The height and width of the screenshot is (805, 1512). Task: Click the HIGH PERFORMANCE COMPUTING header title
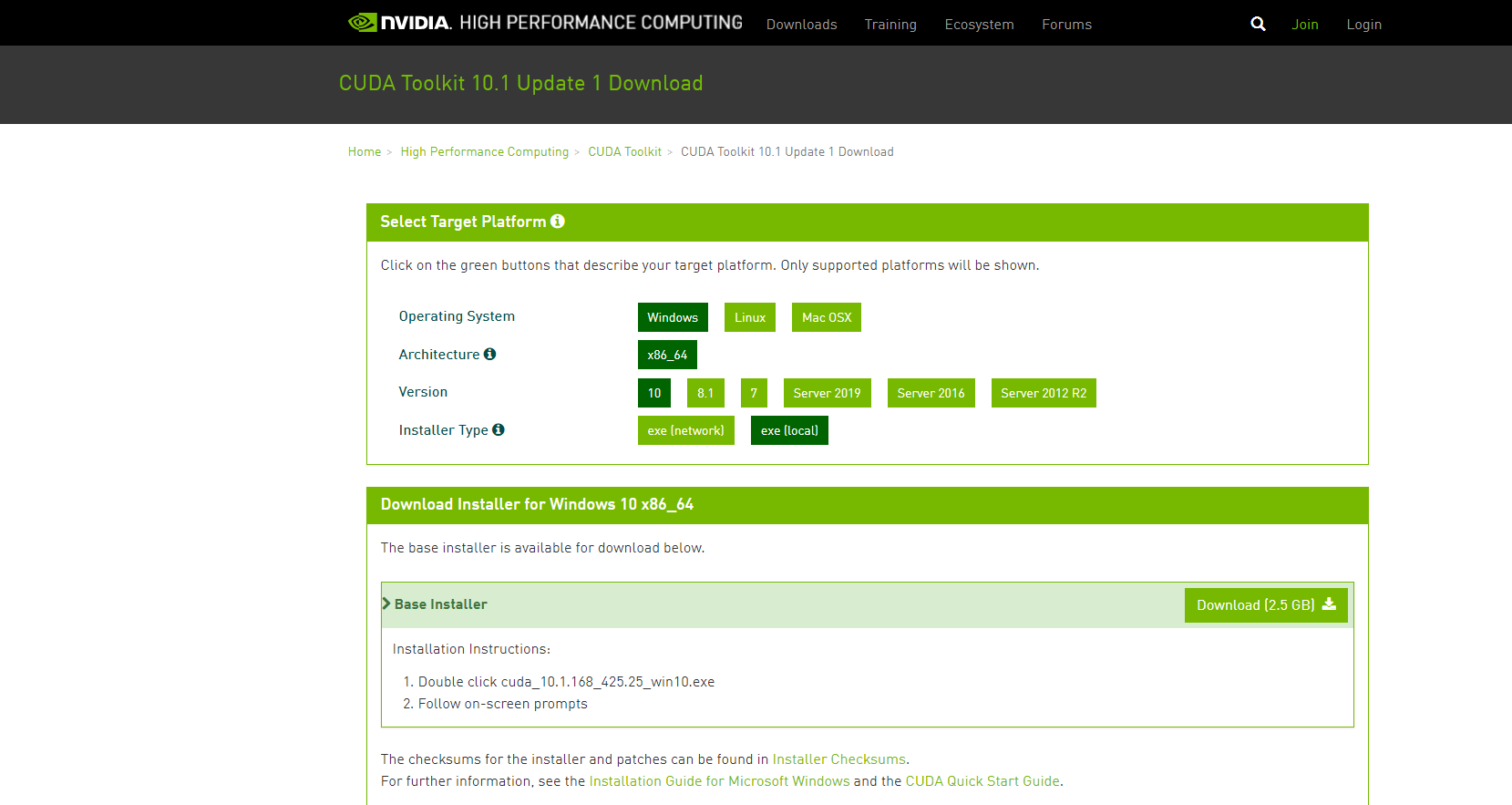coord(602,23)
